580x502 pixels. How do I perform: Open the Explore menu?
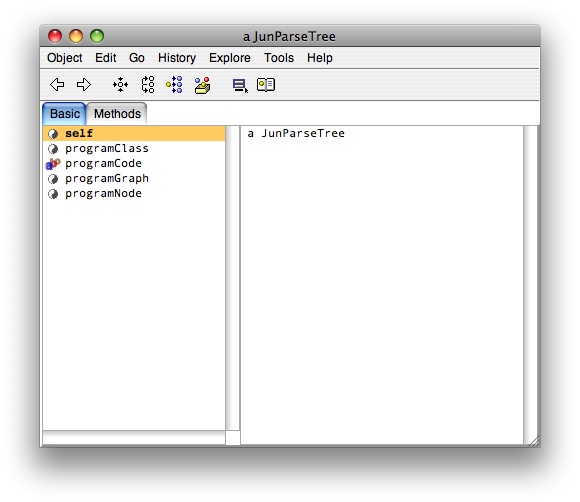230,58
